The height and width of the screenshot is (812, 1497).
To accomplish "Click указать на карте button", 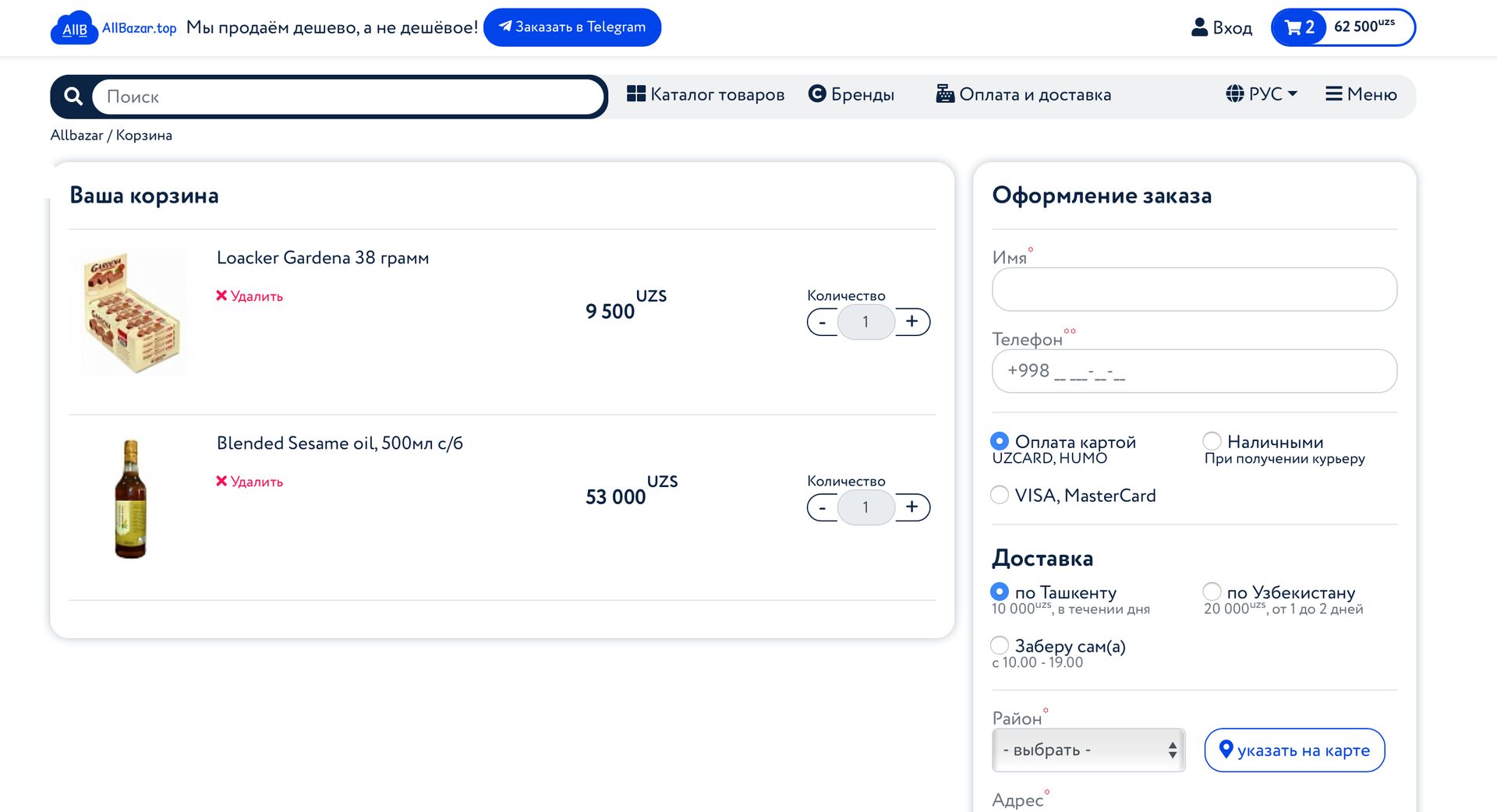I will [1294, 750].
